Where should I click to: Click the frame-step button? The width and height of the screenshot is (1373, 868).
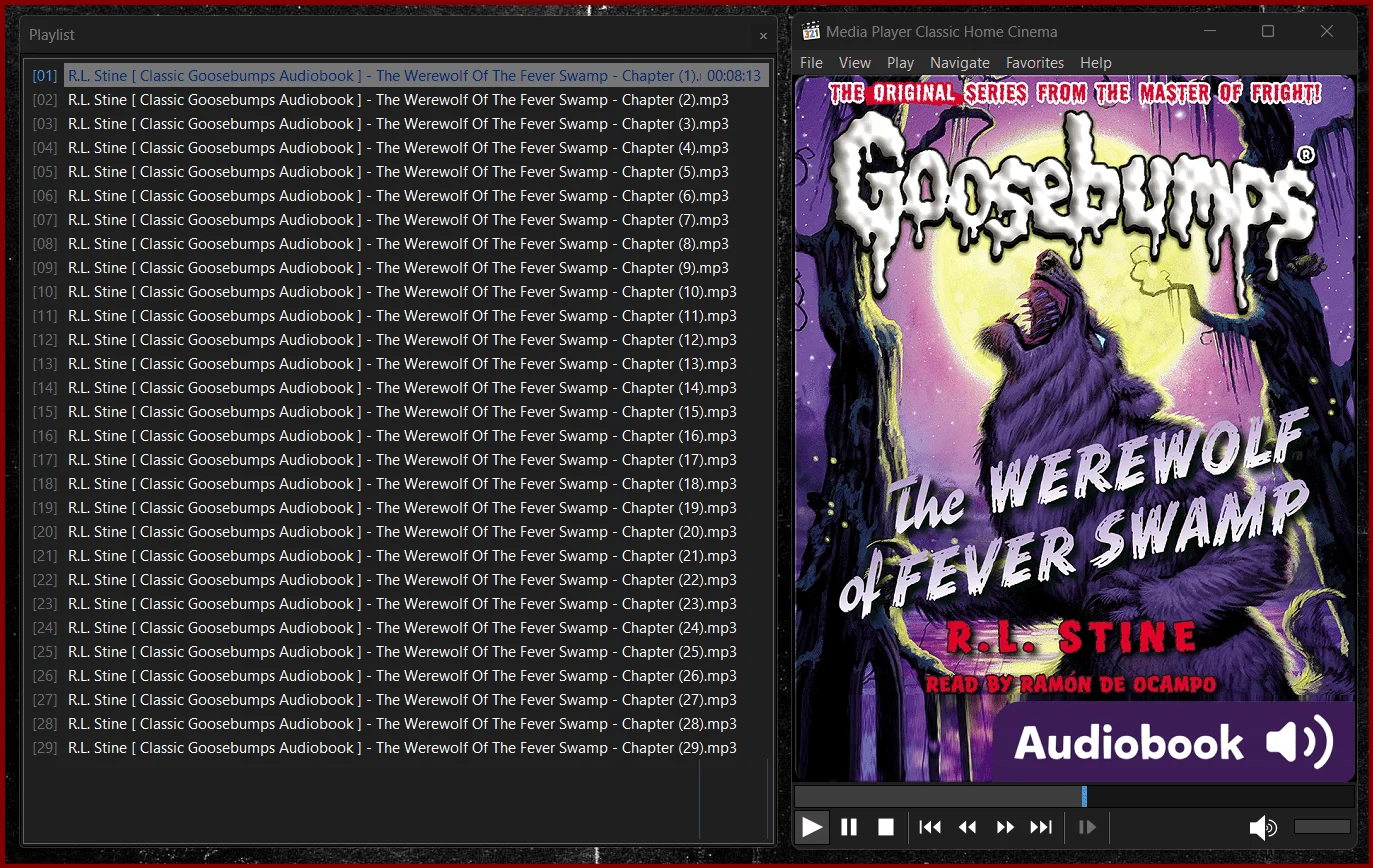click(x=1087, y=827)
